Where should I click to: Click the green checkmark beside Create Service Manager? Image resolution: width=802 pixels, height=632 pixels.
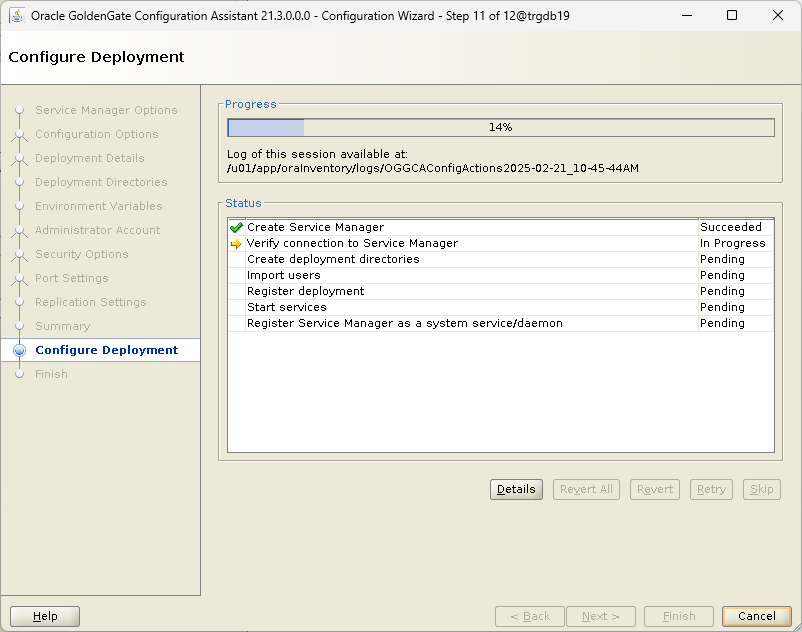point(236,228)
